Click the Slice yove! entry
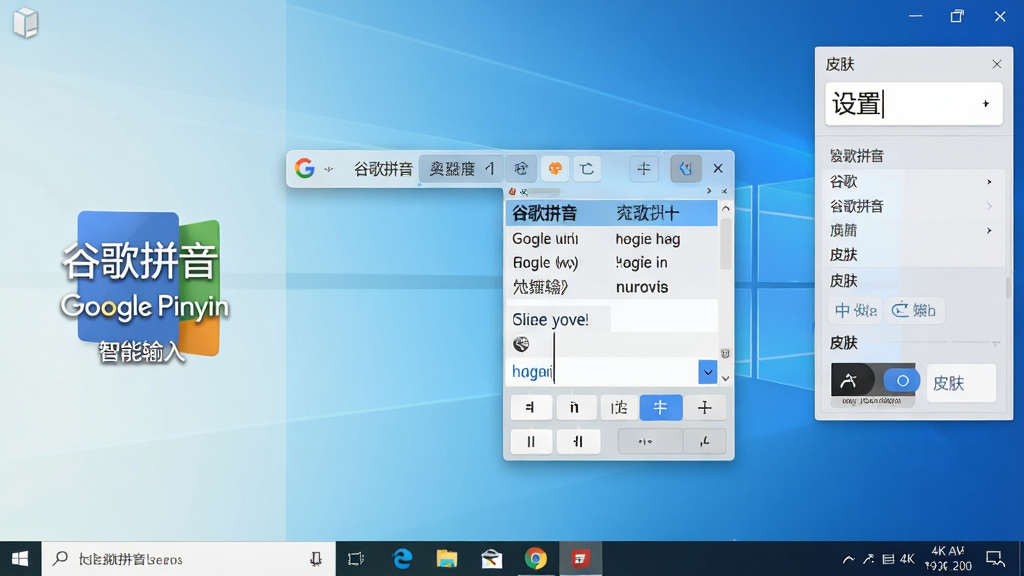 tap(551, 319)
